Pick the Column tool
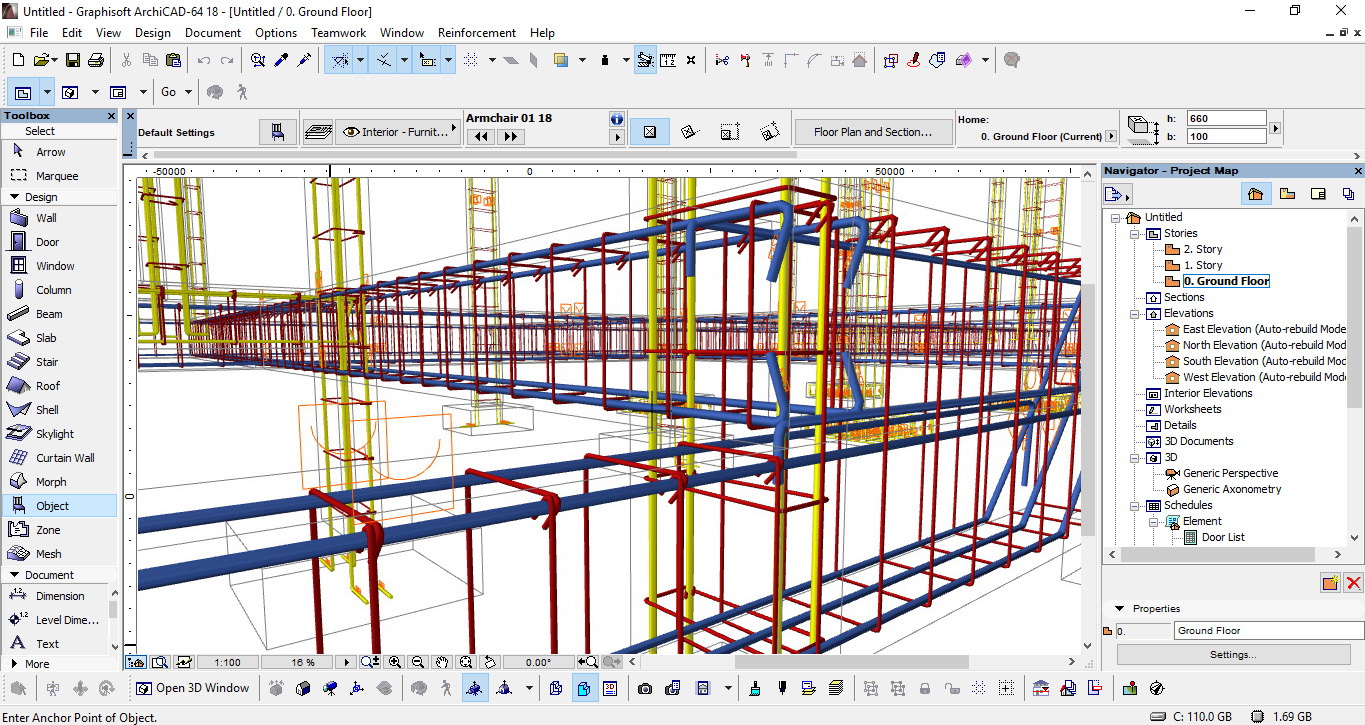Viewport: 1365px width, 725px height. pos(59,290)
